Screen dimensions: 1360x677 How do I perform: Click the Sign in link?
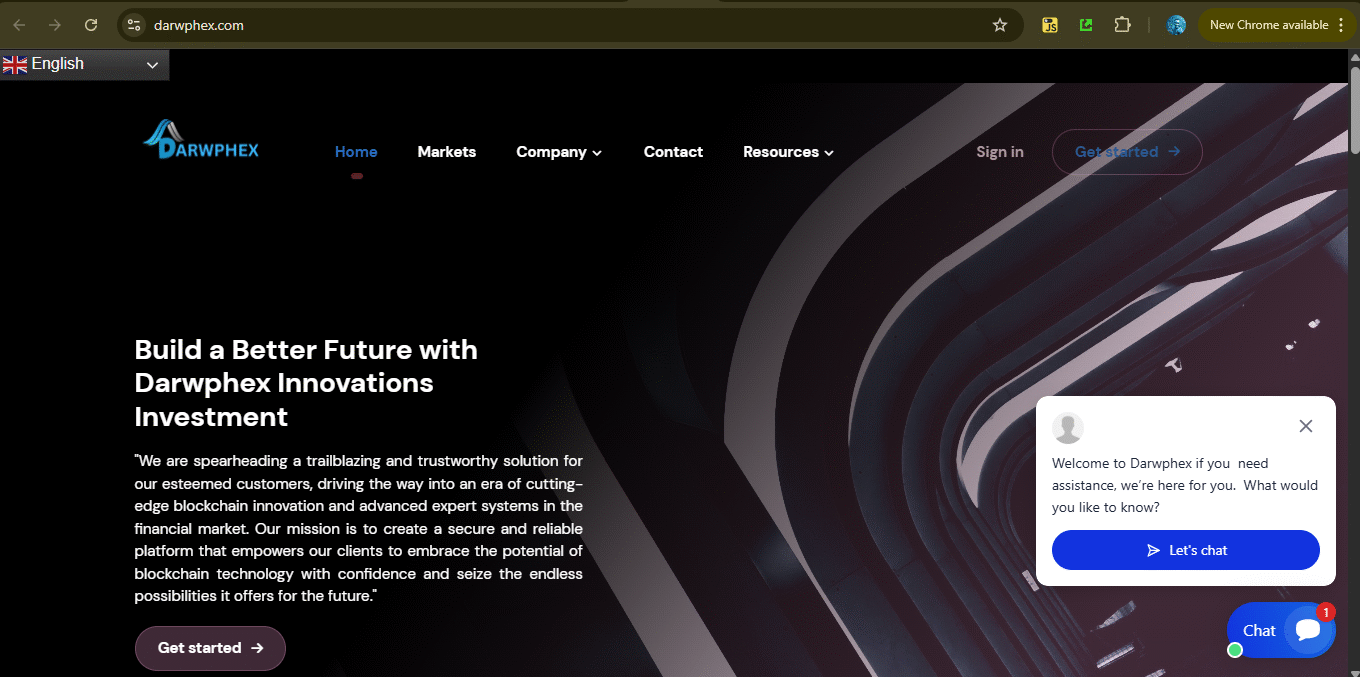[x=999, y=152]
